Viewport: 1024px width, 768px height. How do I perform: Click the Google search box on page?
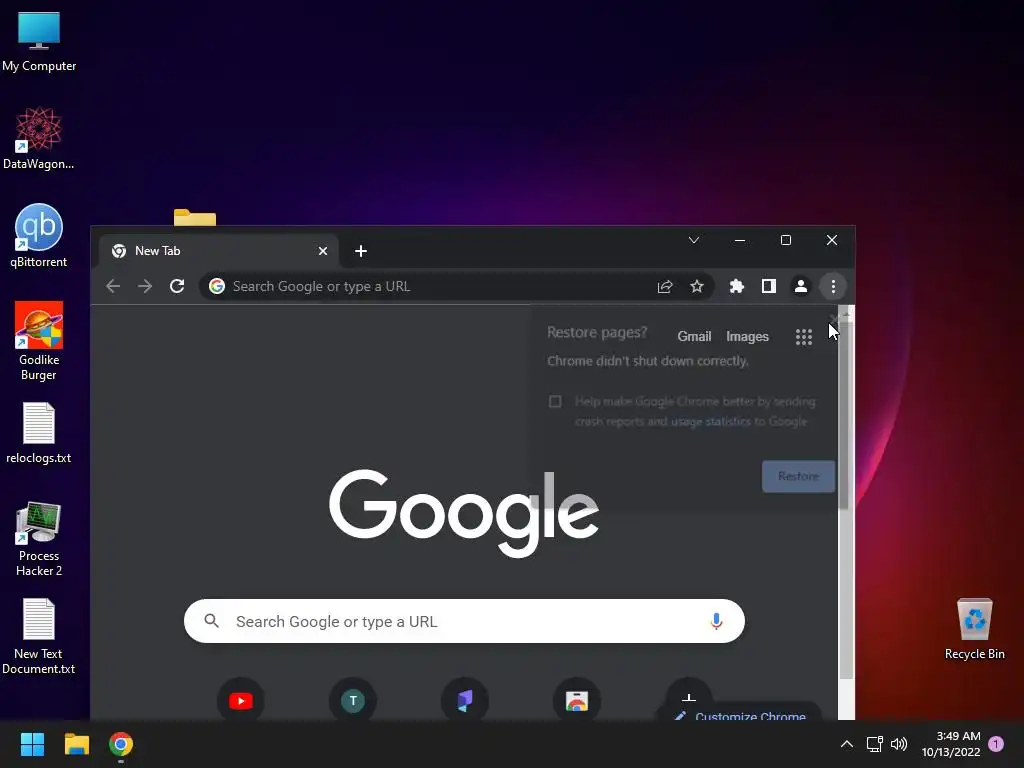pos(464,621)
